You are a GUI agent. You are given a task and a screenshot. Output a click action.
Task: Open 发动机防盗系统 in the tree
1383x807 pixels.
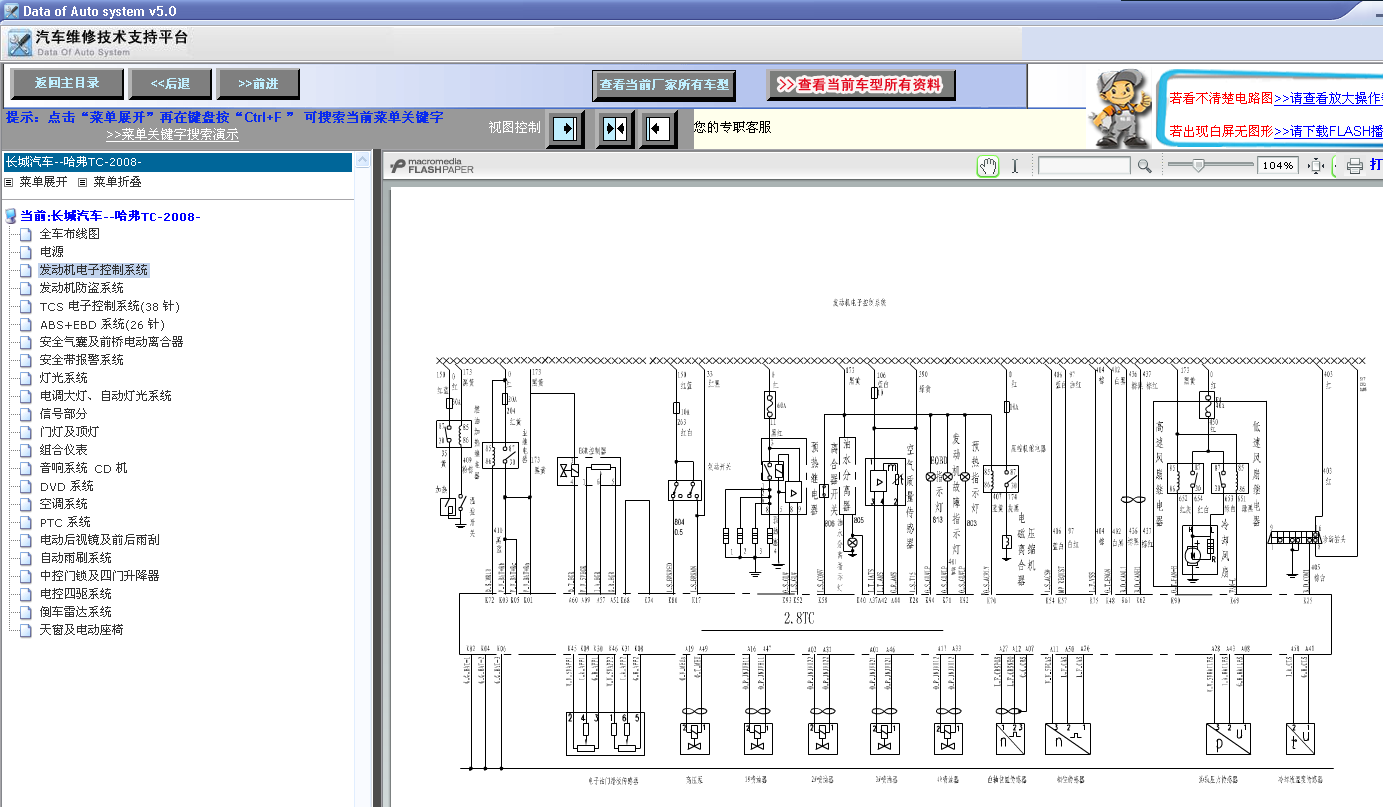click(81, 288)
